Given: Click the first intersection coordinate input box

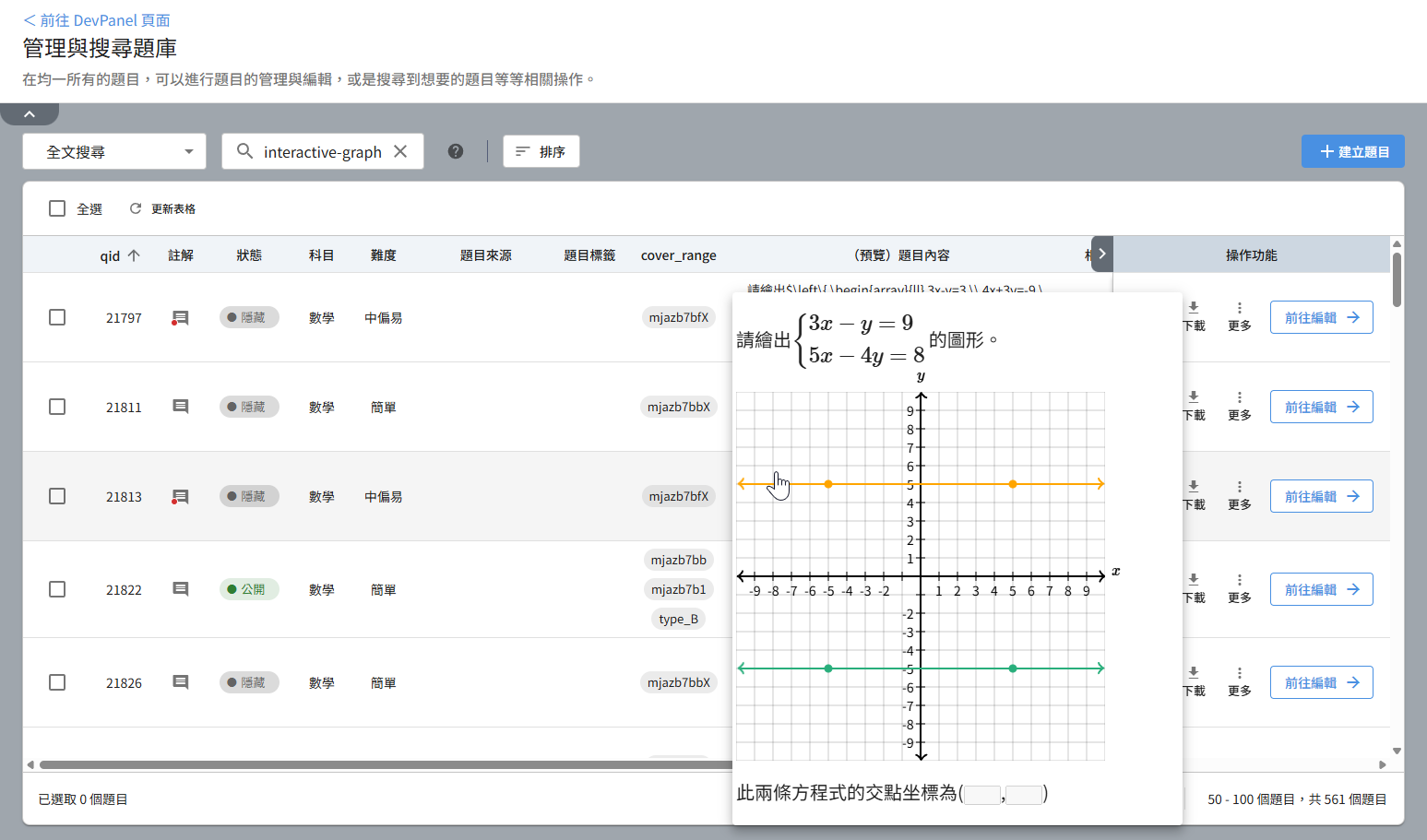Looking at the screenshot, I should coord(982,795).
